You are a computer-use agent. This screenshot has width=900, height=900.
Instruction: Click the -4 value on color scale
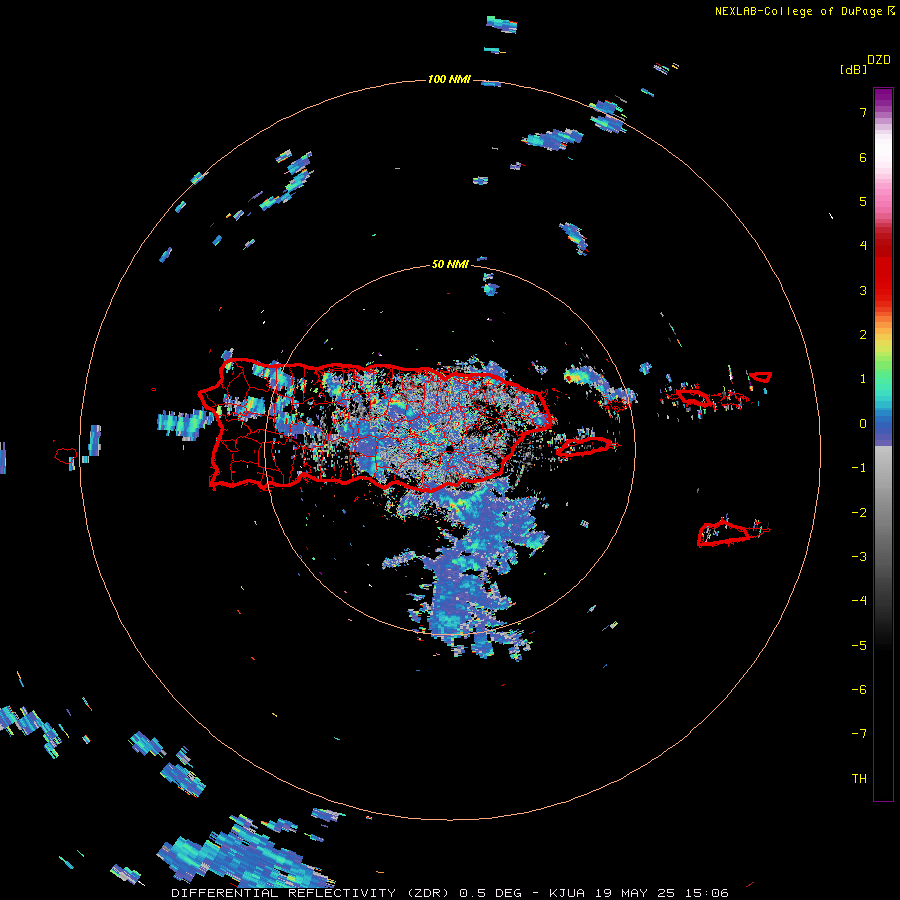[x=859, y=601]
